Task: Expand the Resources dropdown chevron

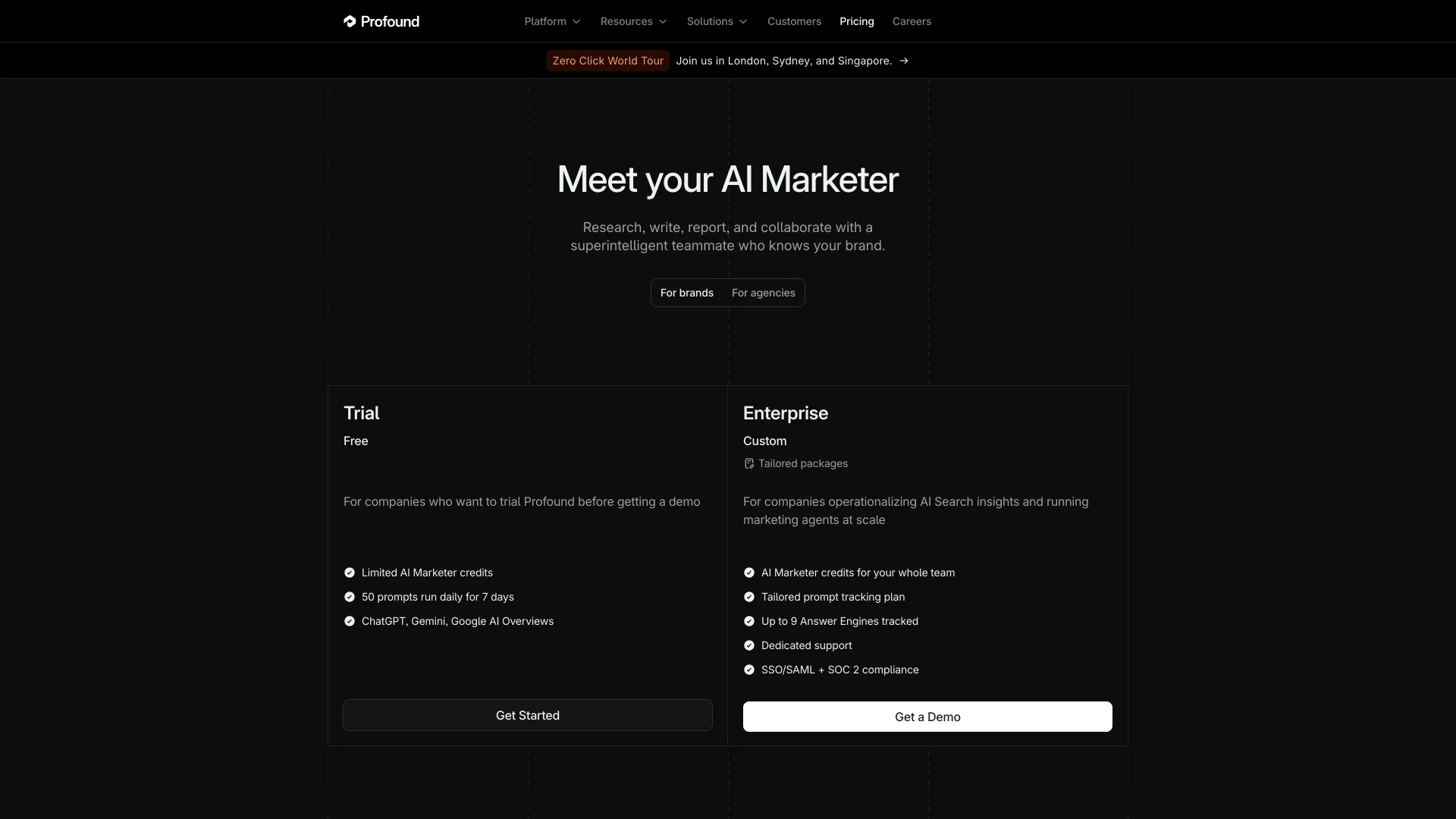Action: point(663,21)
